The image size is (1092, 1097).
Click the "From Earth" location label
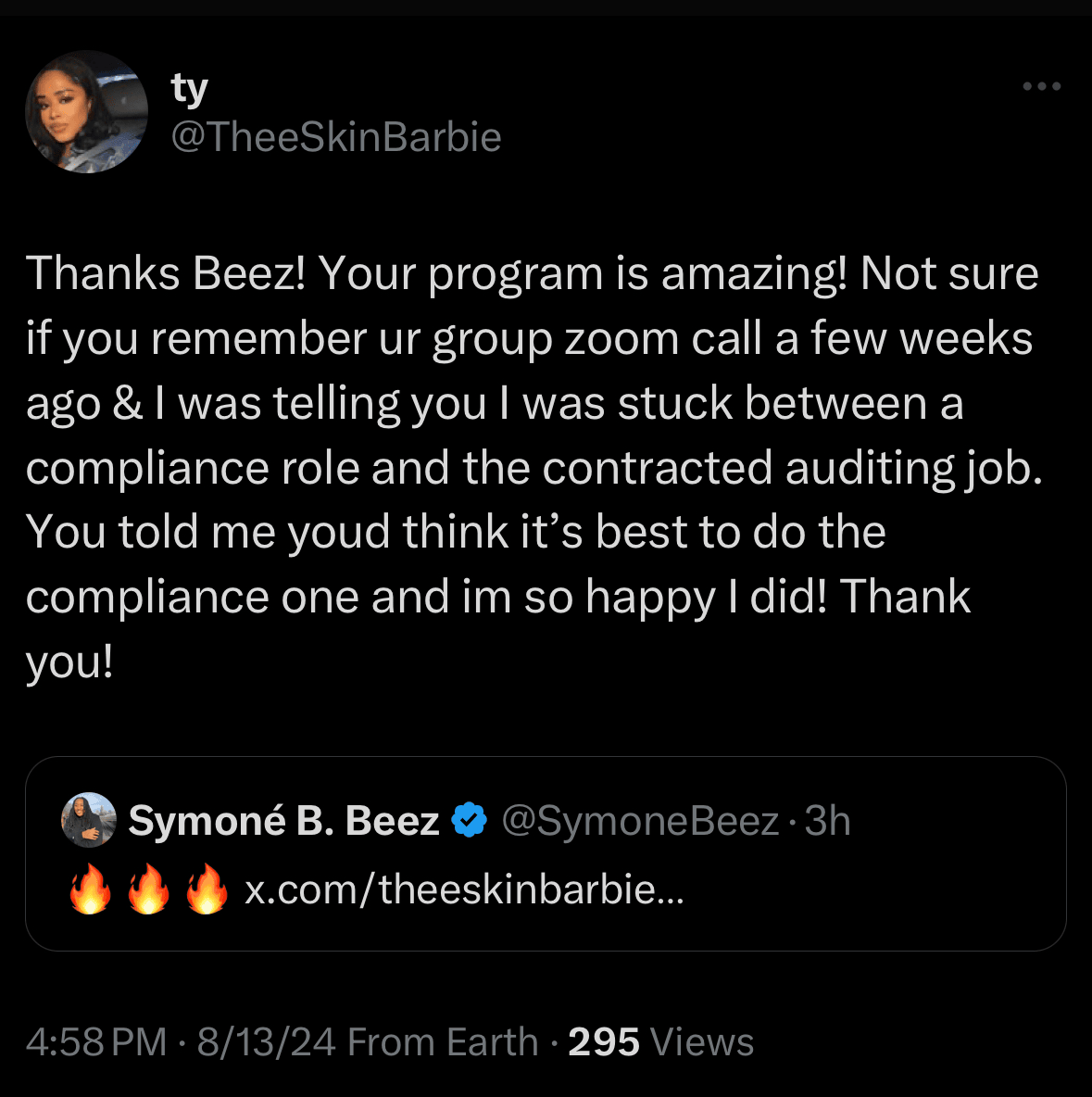pos(443,1042)
